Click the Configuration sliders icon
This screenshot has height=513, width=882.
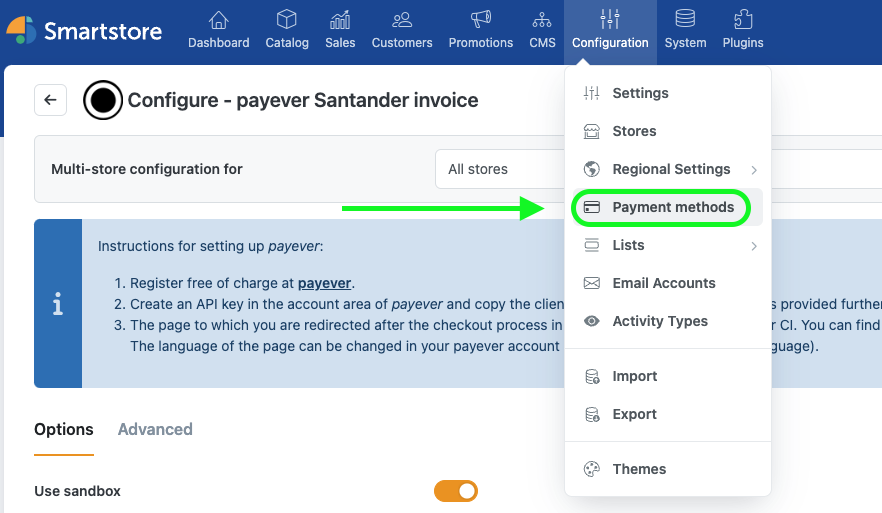610,19
